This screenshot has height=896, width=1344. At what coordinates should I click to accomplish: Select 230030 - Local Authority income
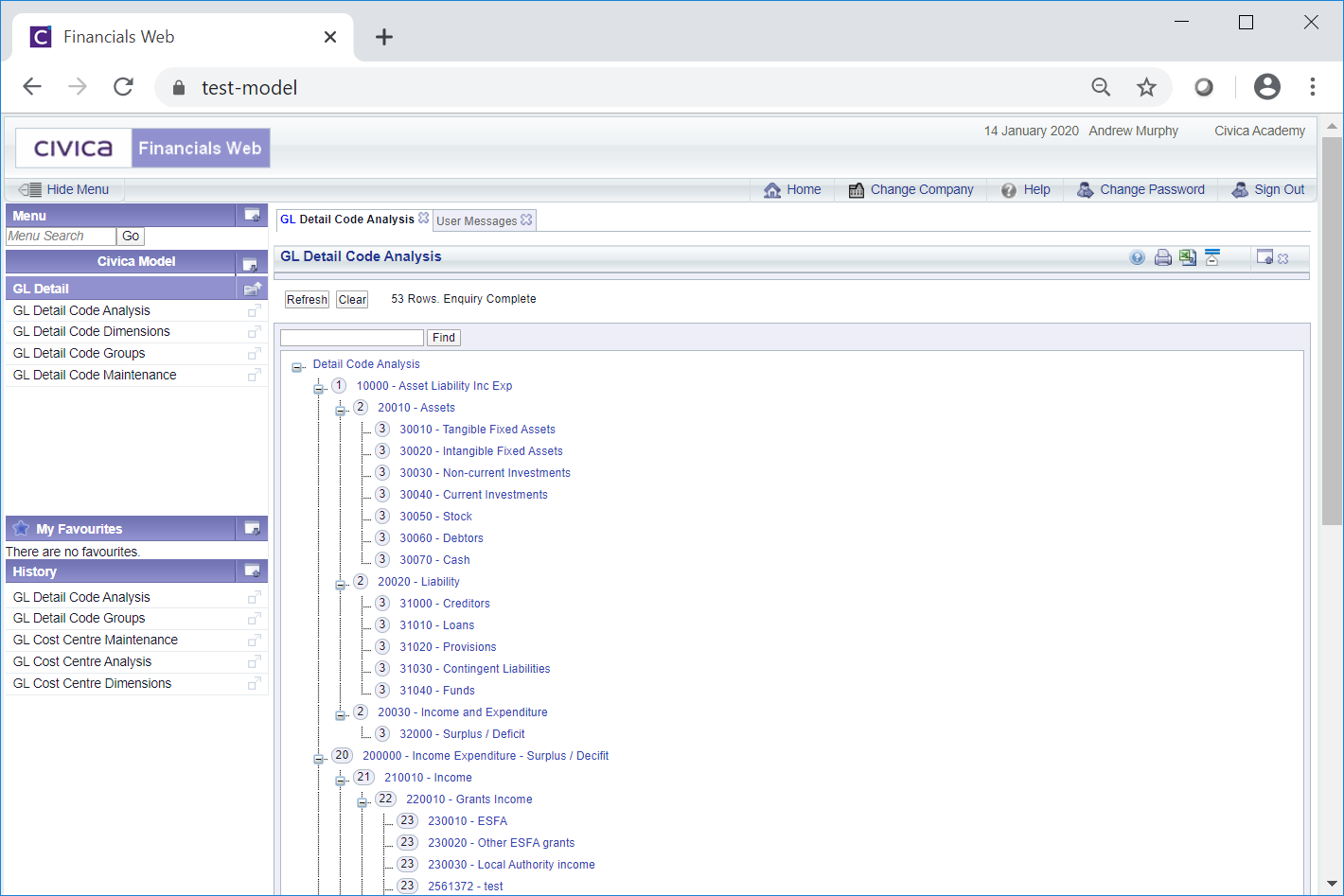pos(511,865)
